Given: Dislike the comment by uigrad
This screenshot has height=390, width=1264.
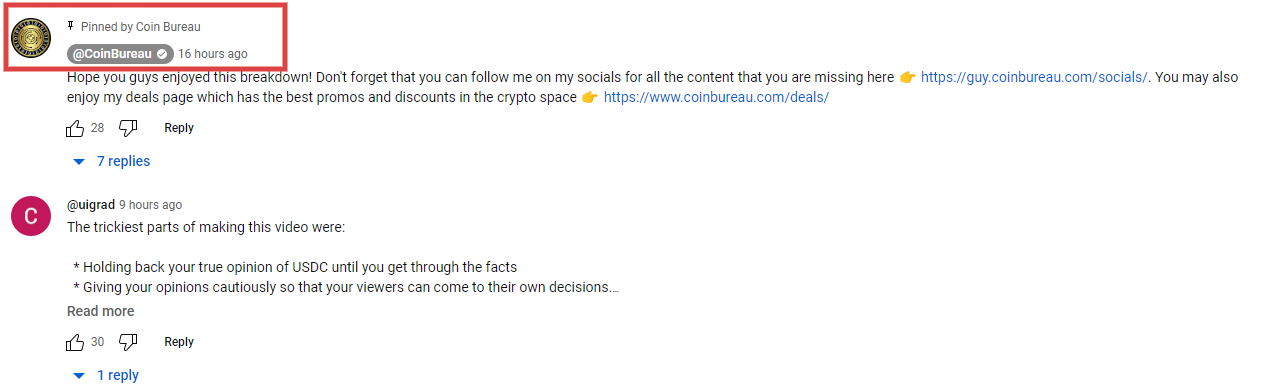Looking at the screenshot, I should tap(128, 342).
